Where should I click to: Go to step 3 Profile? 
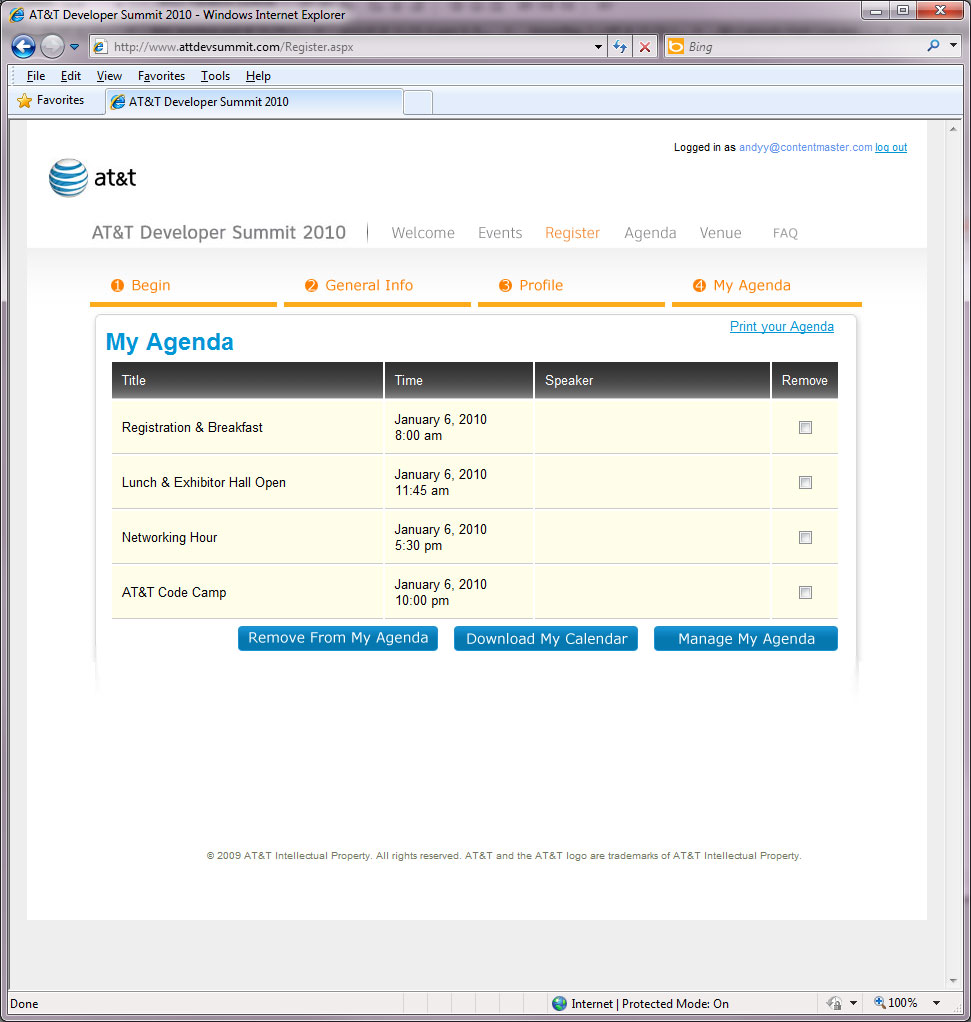tap(530, 285)
